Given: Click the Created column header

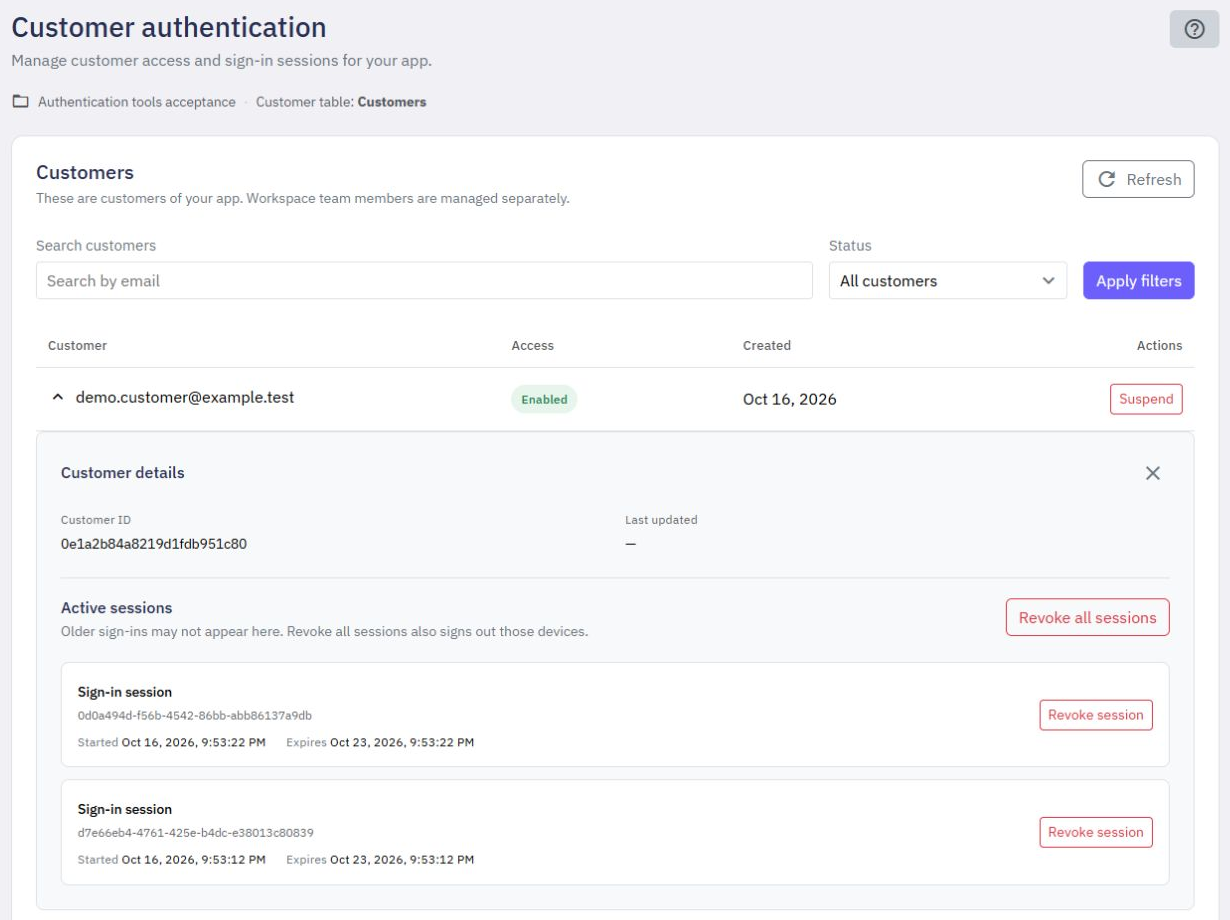Looking at the screenshot, I should pos(767,346).
